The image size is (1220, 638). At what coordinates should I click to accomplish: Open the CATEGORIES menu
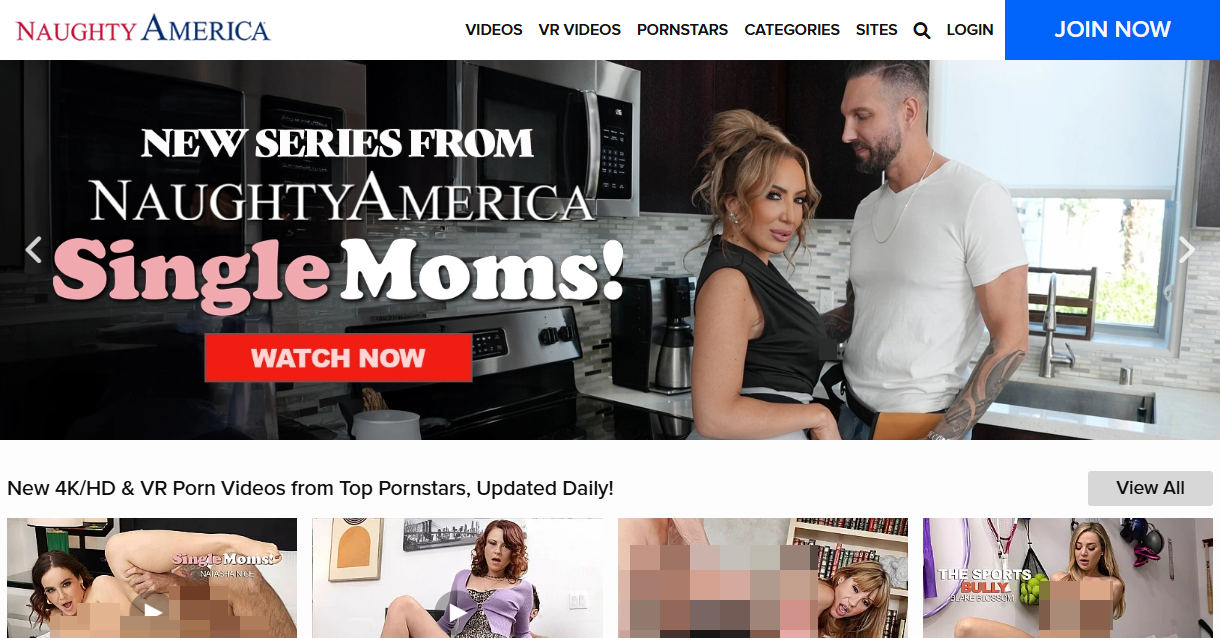click(x=792, y=30)
